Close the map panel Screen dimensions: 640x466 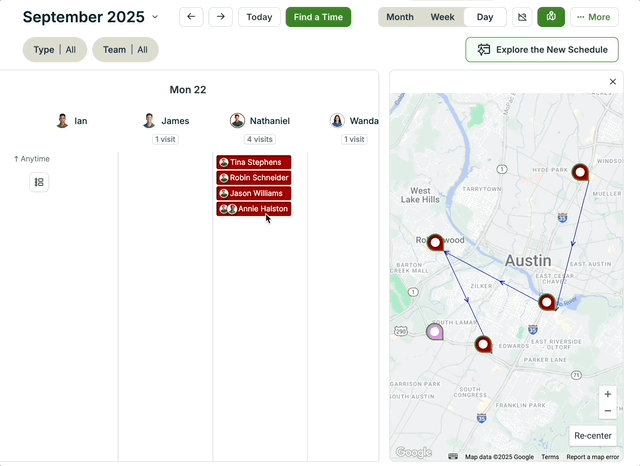(x=613, y=82)
